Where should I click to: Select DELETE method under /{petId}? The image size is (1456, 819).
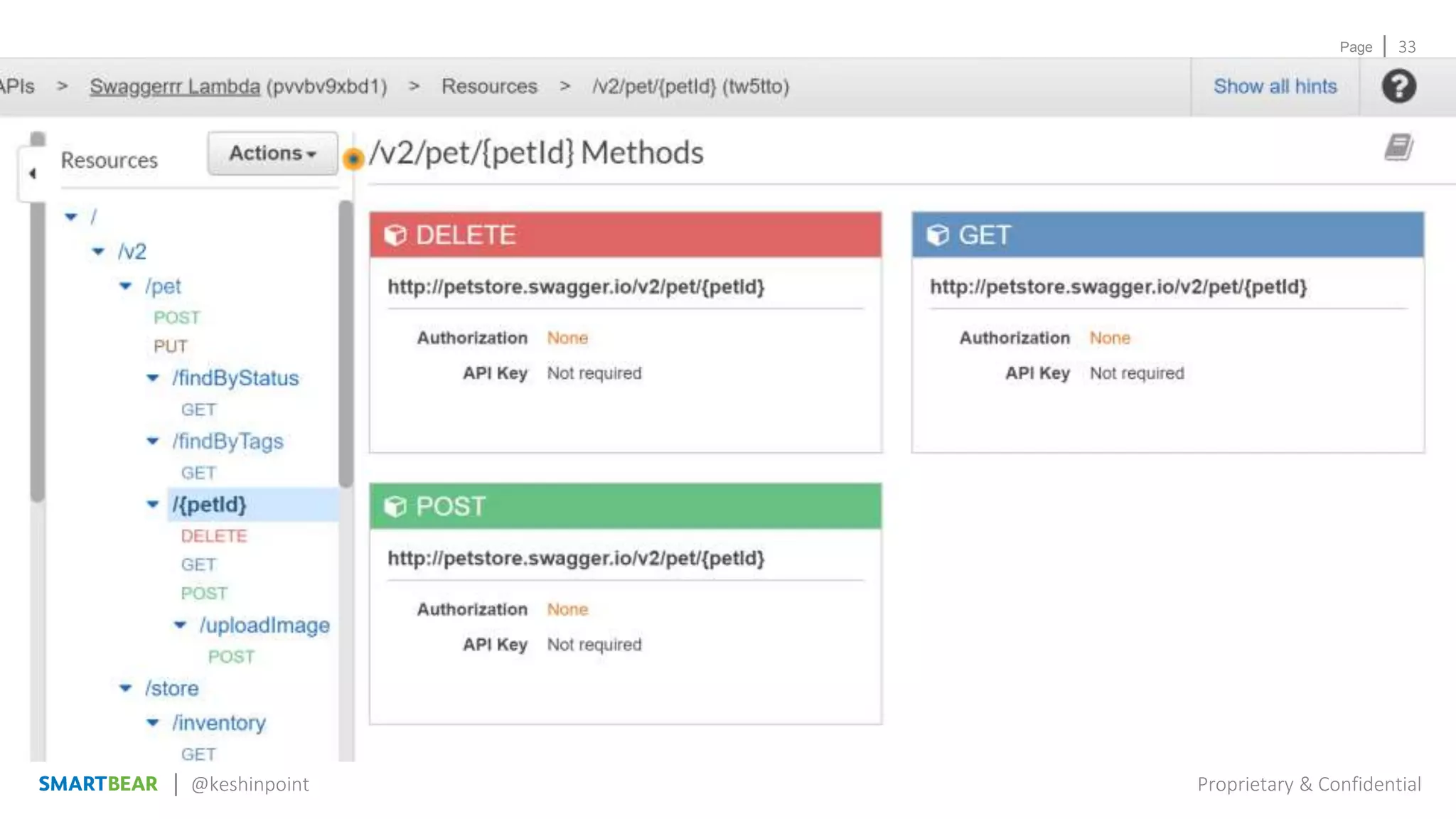213,536
